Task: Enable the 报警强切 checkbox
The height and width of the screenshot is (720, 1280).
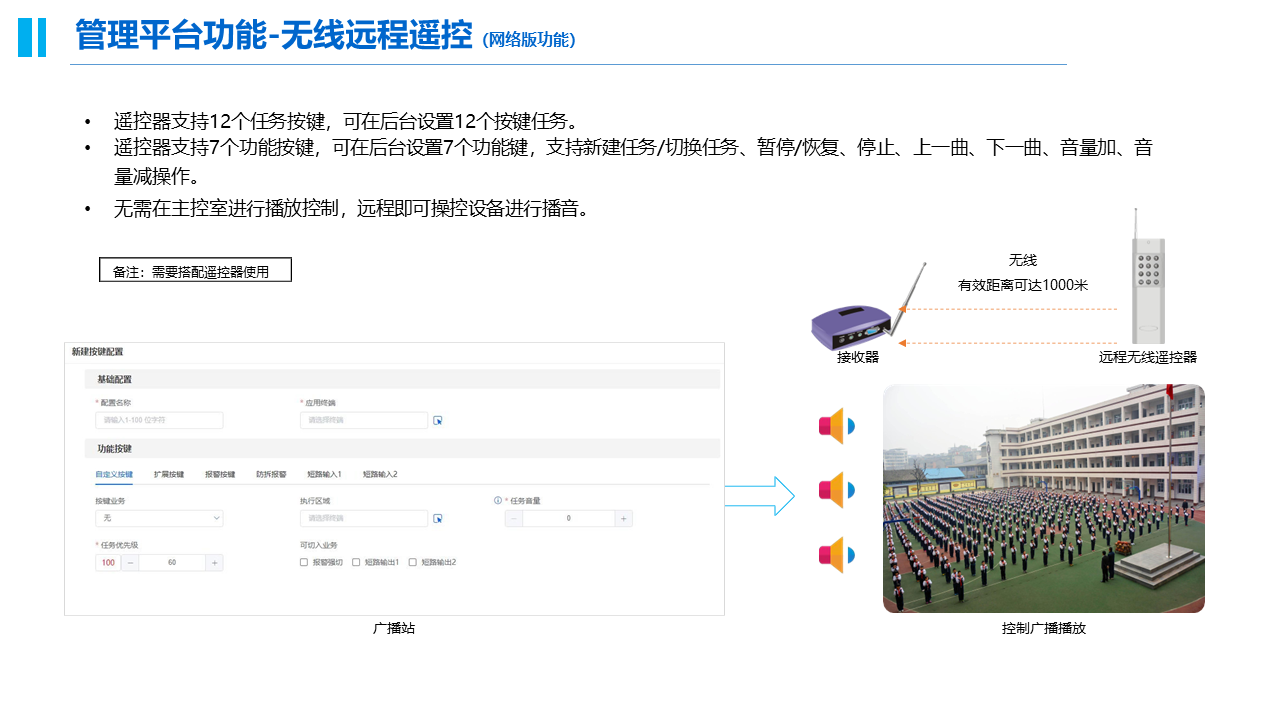Action: pyautogui.click(x=304, y=563)
